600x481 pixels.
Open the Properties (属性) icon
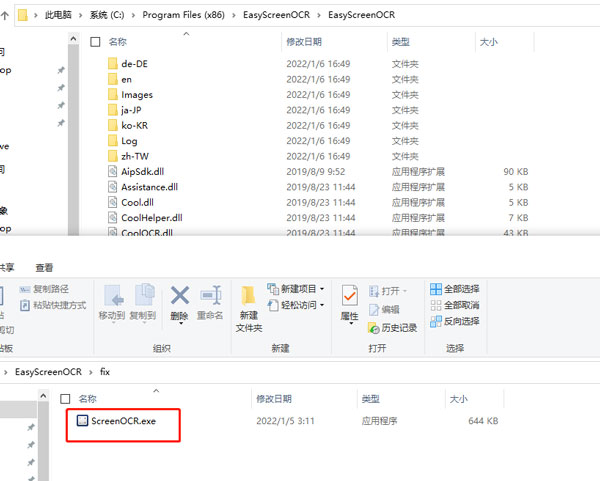pyautogui.click(x=349, y=296)
